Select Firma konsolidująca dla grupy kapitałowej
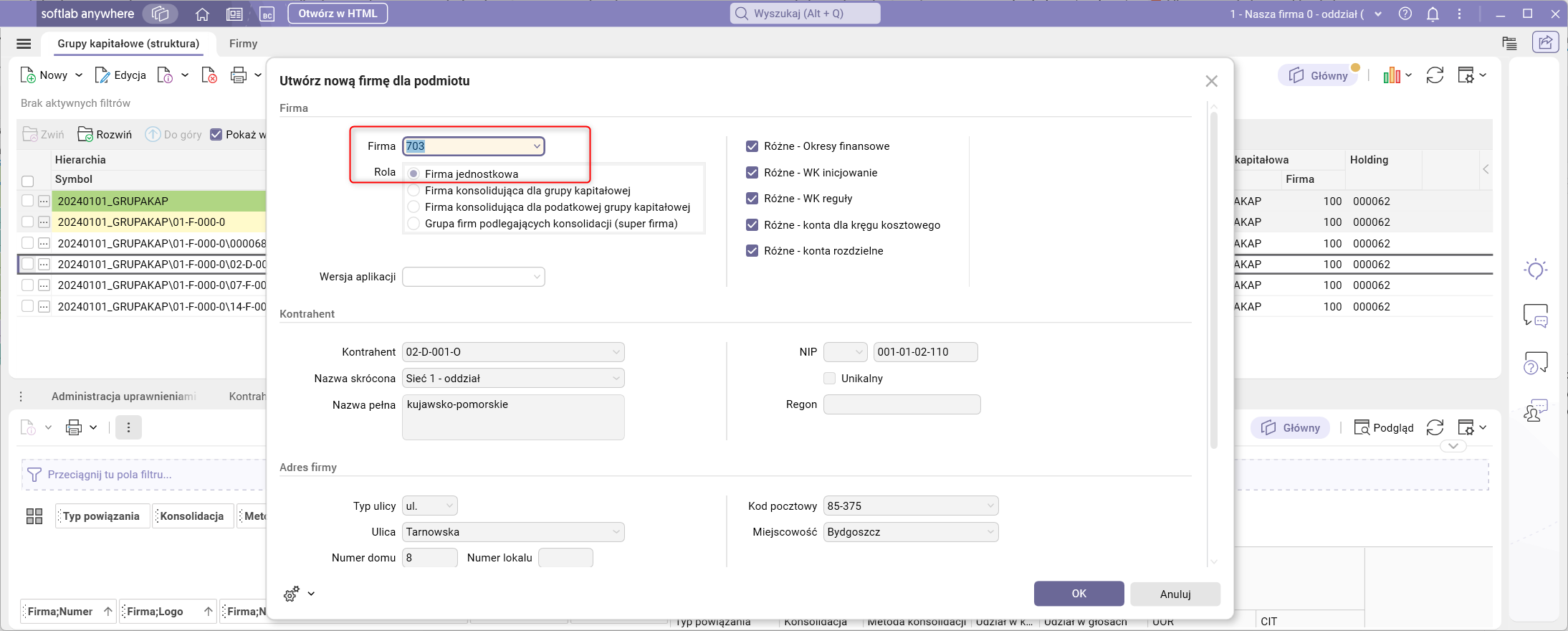 click(x=413, y=191)
